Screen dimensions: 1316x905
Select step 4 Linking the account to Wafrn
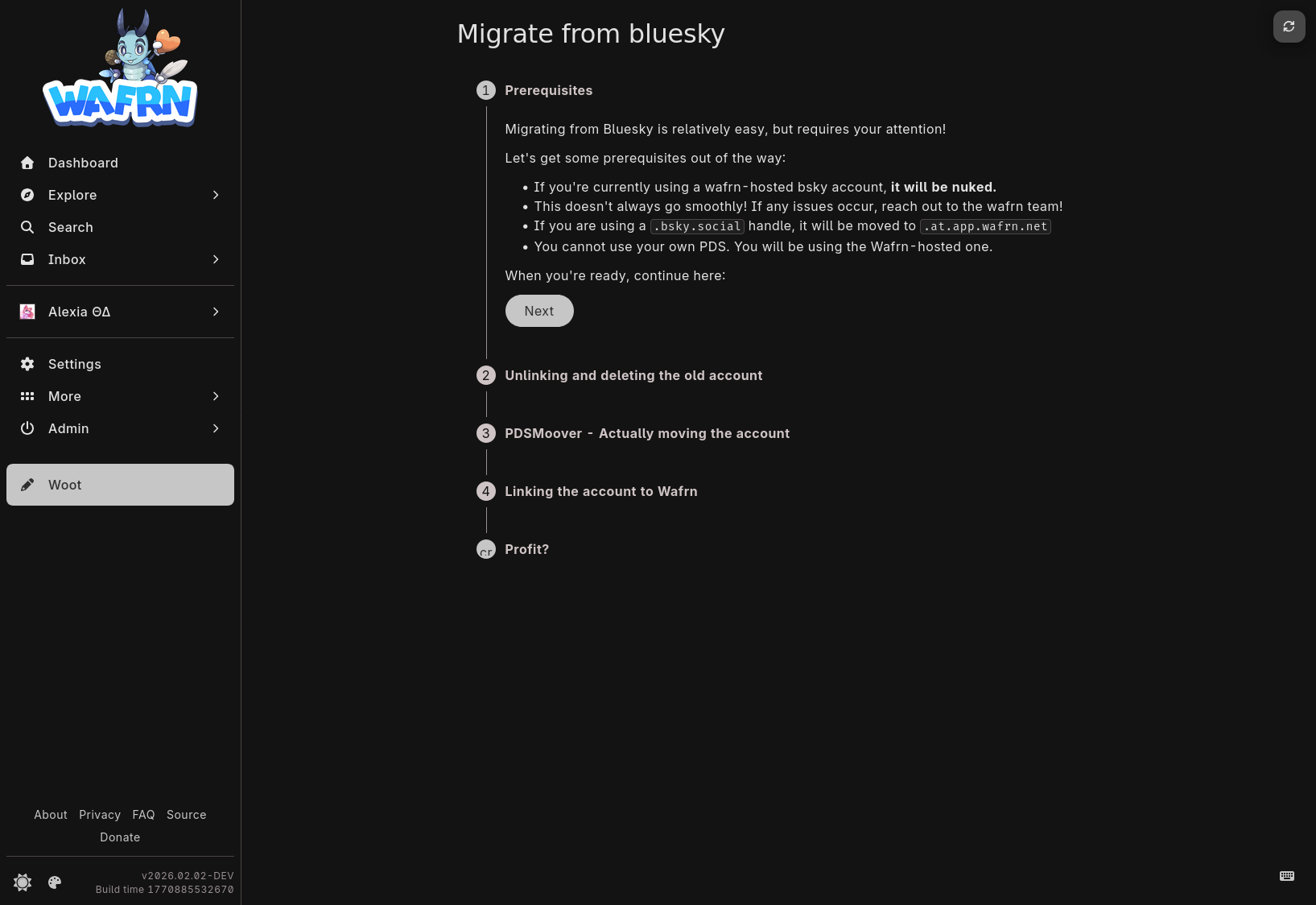pyautogui.click(x=600, y=491)
